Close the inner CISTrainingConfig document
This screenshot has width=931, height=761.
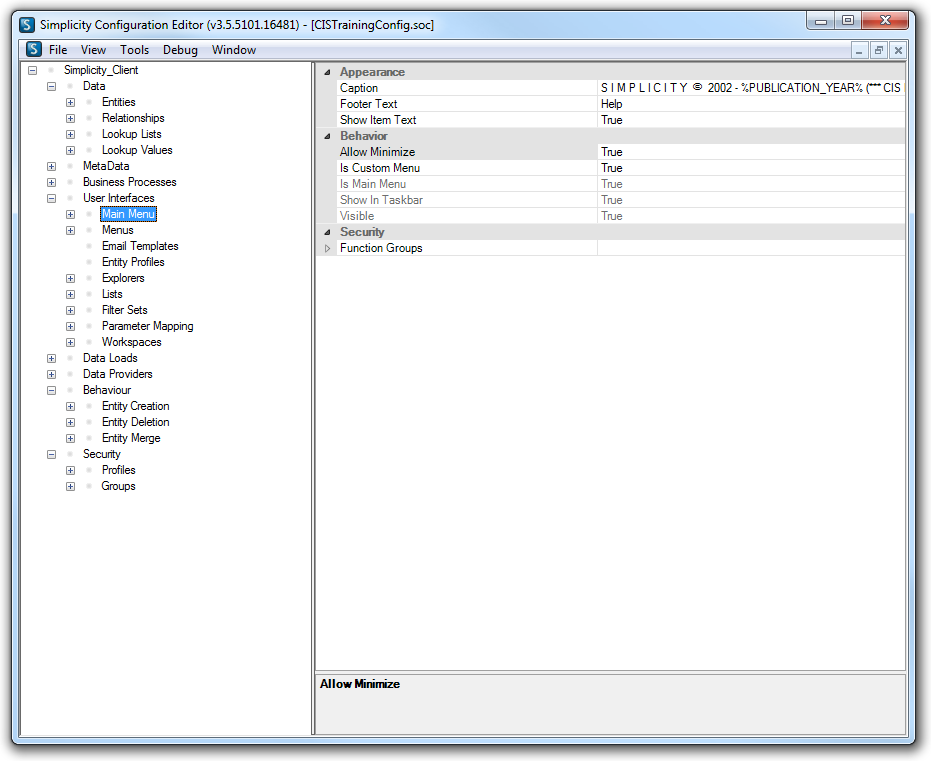pyautogui.click(x=898, y=50)
